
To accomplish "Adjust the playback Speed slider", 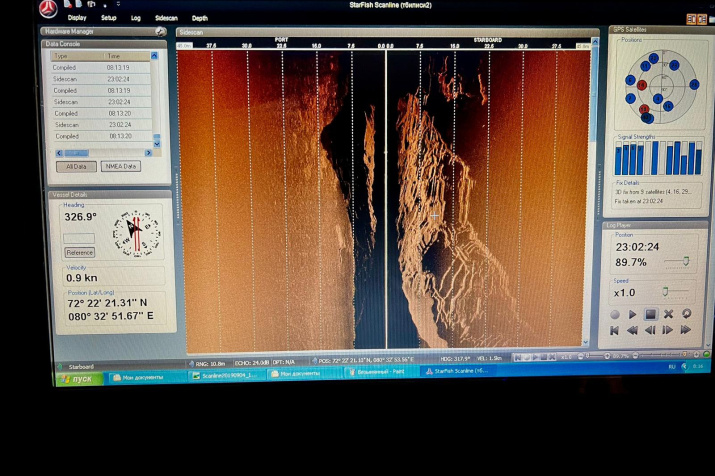I will coord(663,292).
